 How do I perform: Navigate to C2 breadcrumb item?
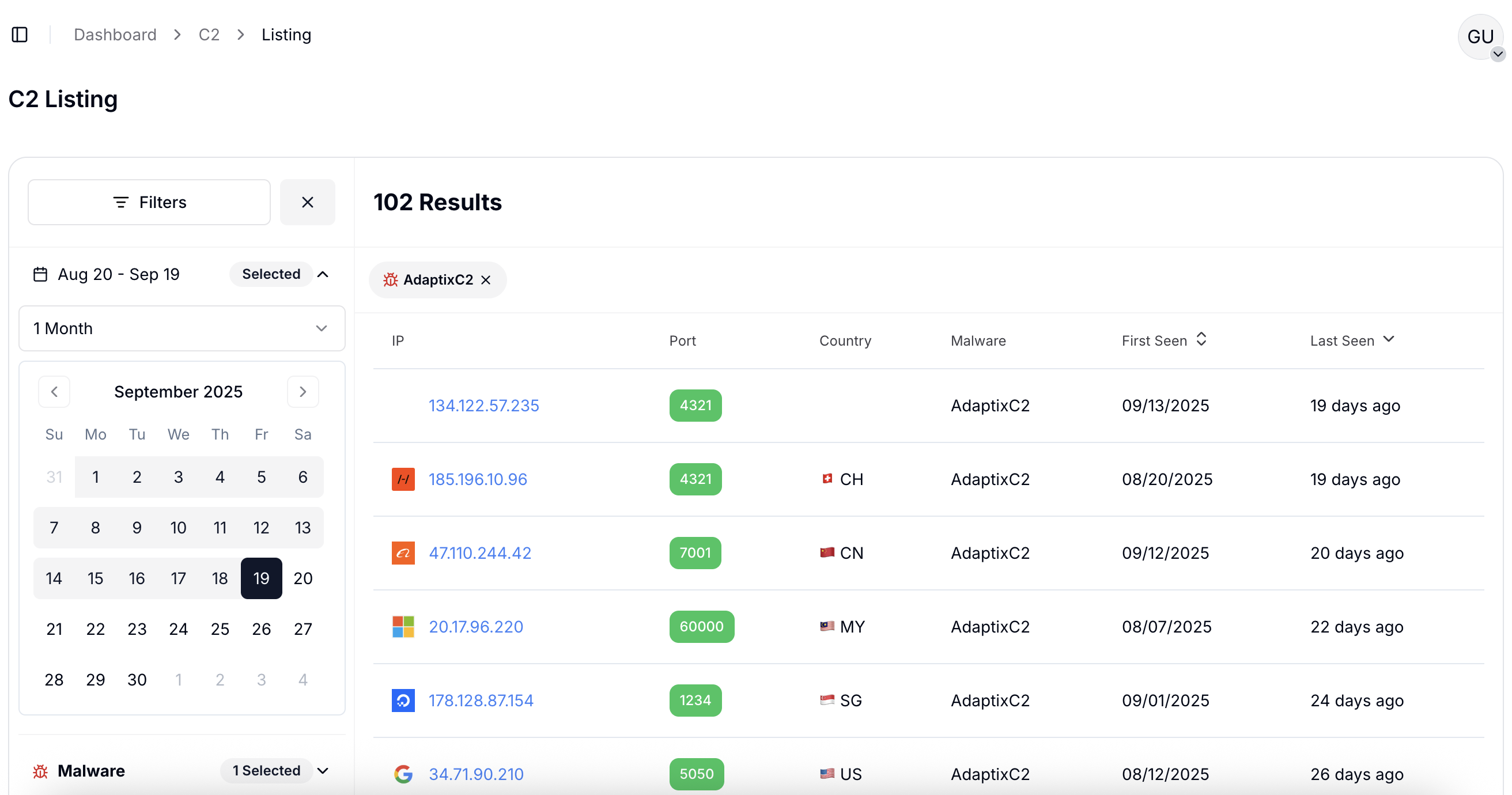pyautogui.click(x=209, y=35)
